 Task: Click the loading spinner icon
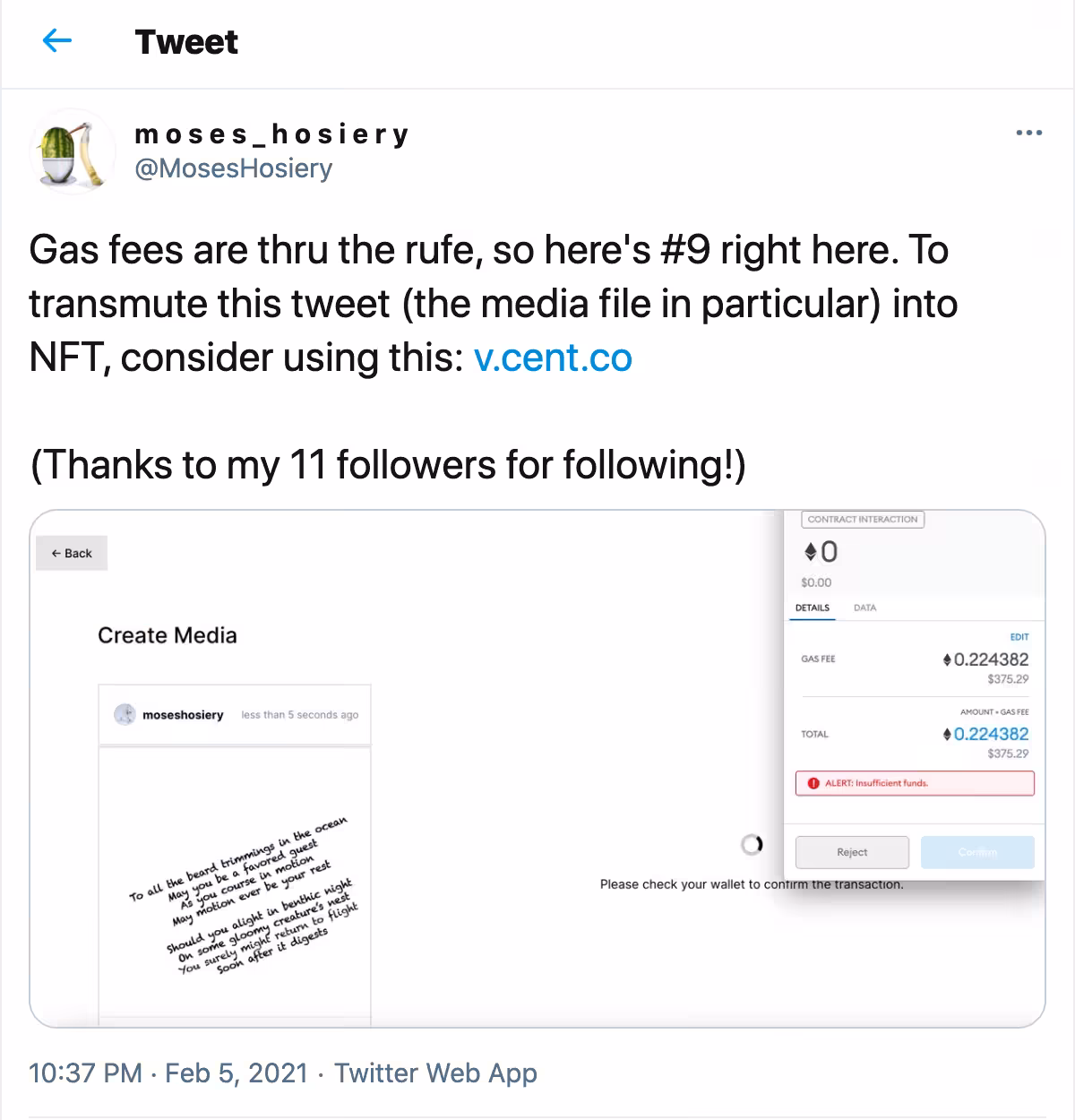point(752,844)
